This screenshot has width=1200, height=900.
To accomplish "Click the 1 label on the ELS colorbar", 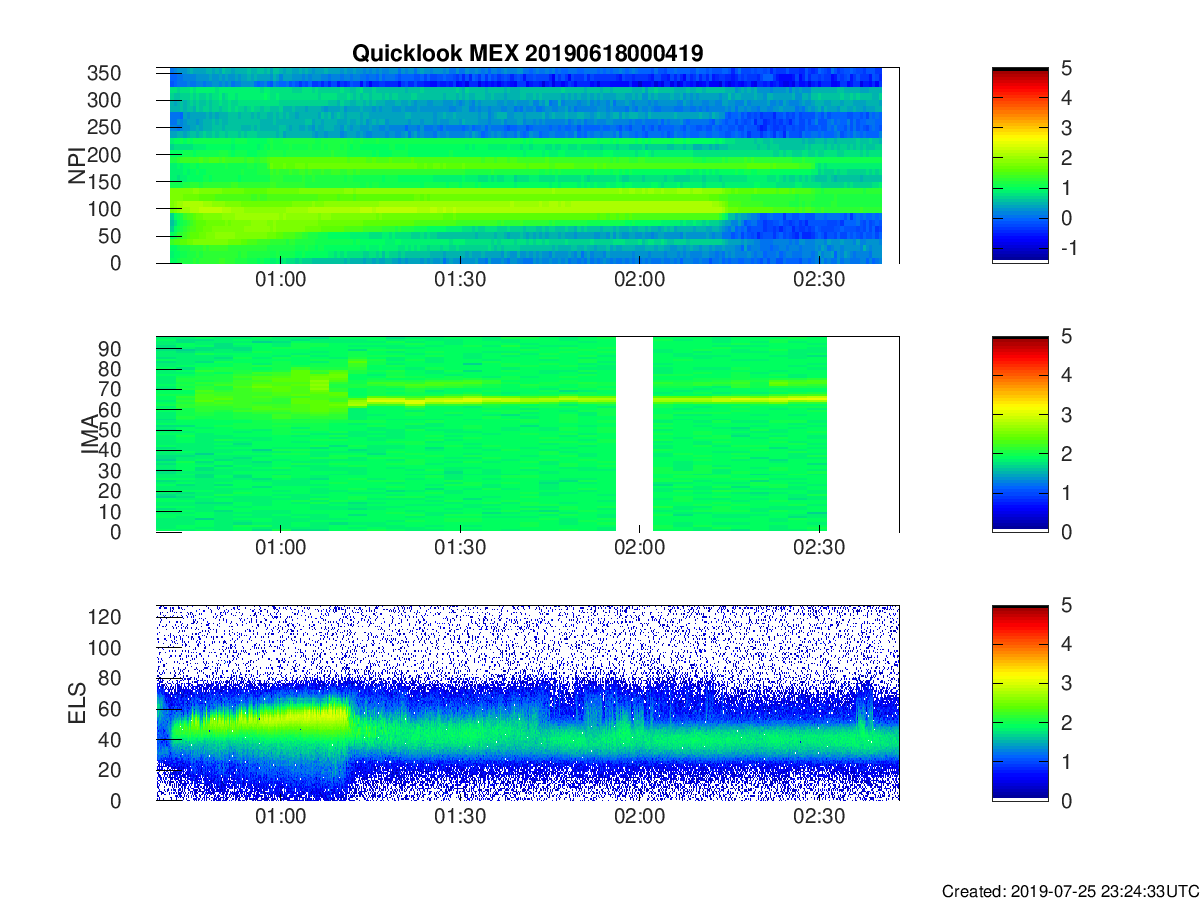I will 1065,761.
